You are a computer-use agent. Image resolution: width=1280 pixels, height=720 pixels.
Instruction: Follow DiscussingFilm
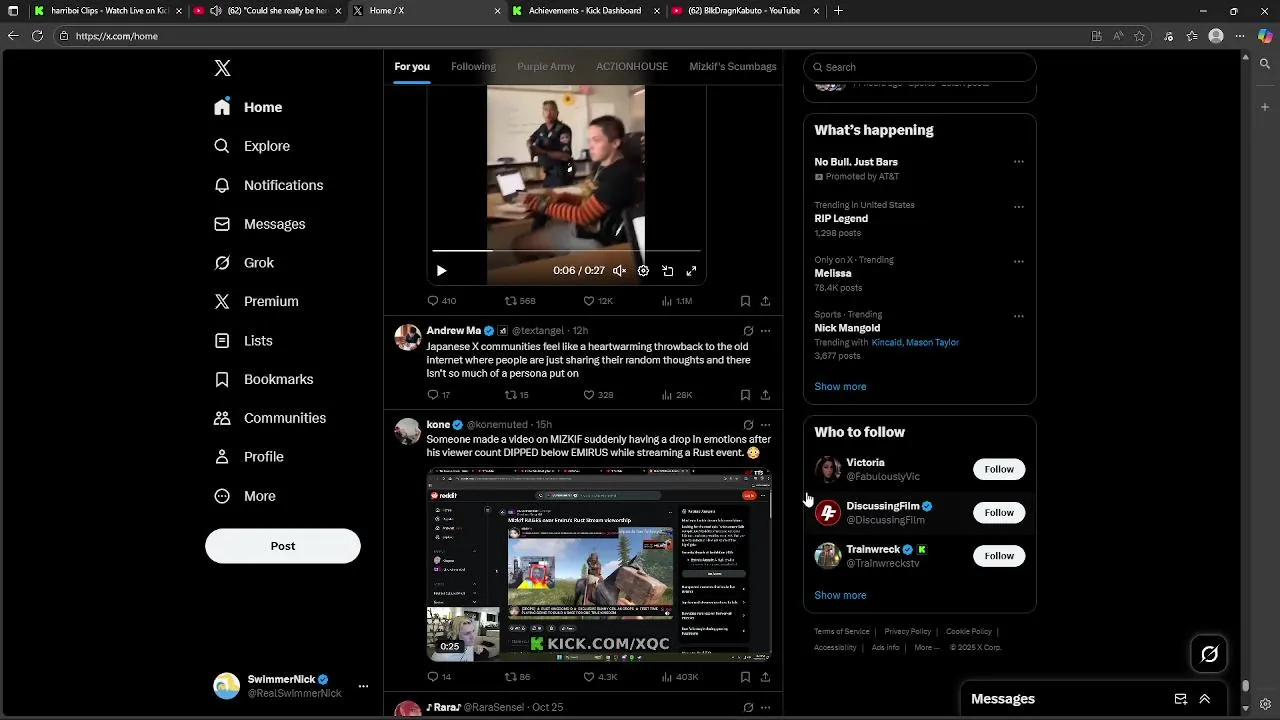click(999, 512)
